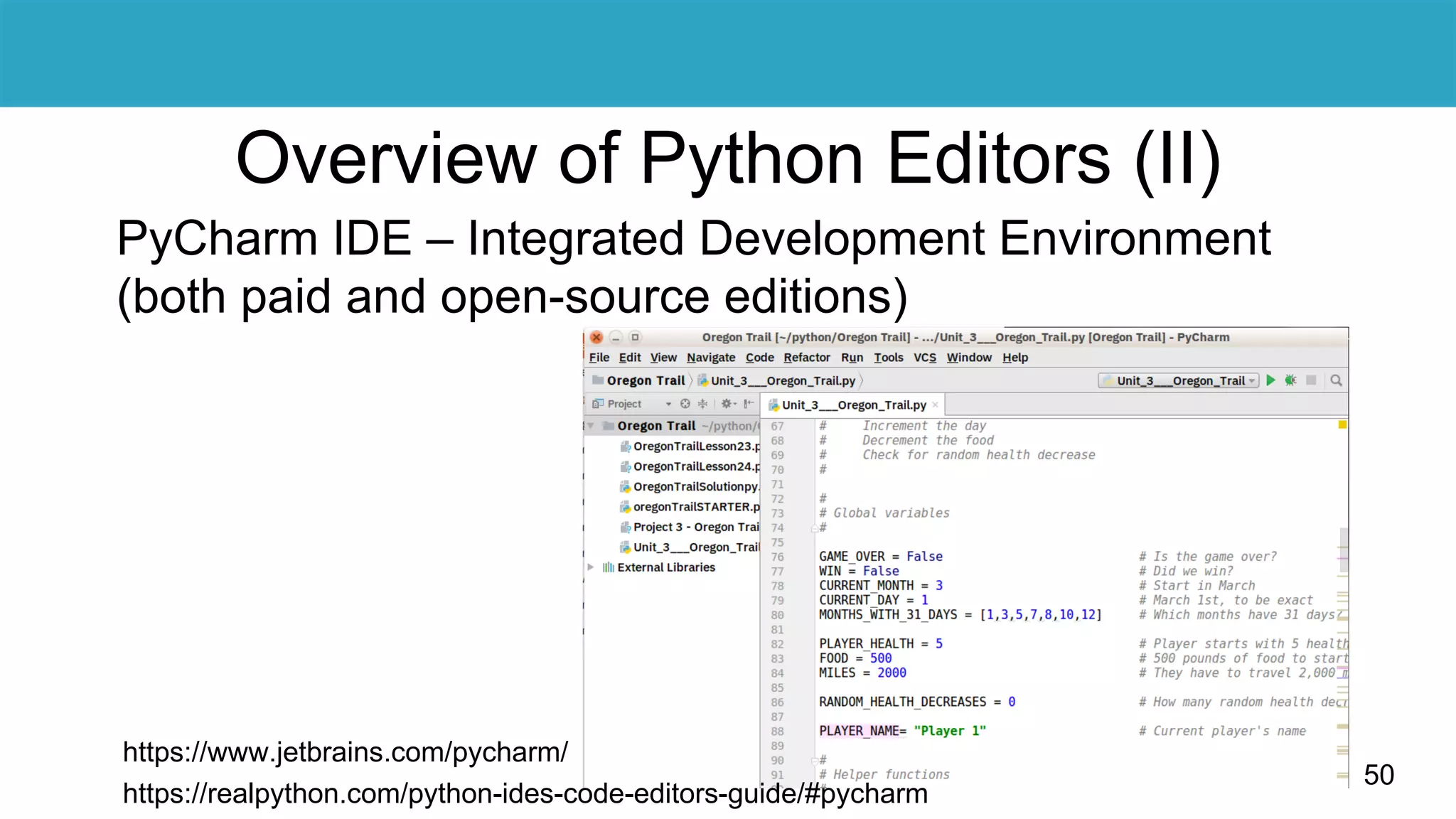Click the '# Is the game over?' comment
Viewport: 1456px width, 819px height.
[1208, 557]
